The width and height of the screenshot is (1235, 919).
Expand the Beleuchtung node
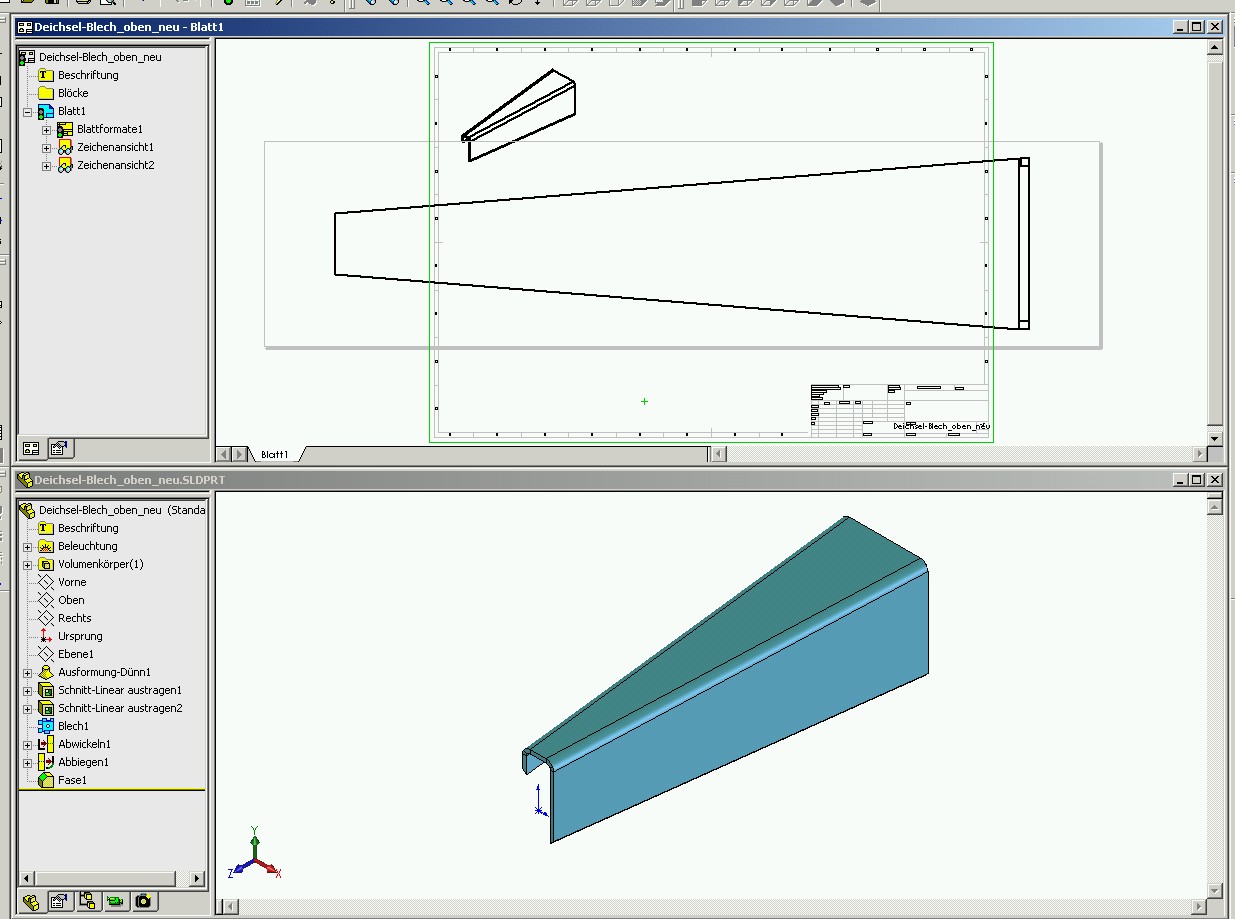point(27,546)
